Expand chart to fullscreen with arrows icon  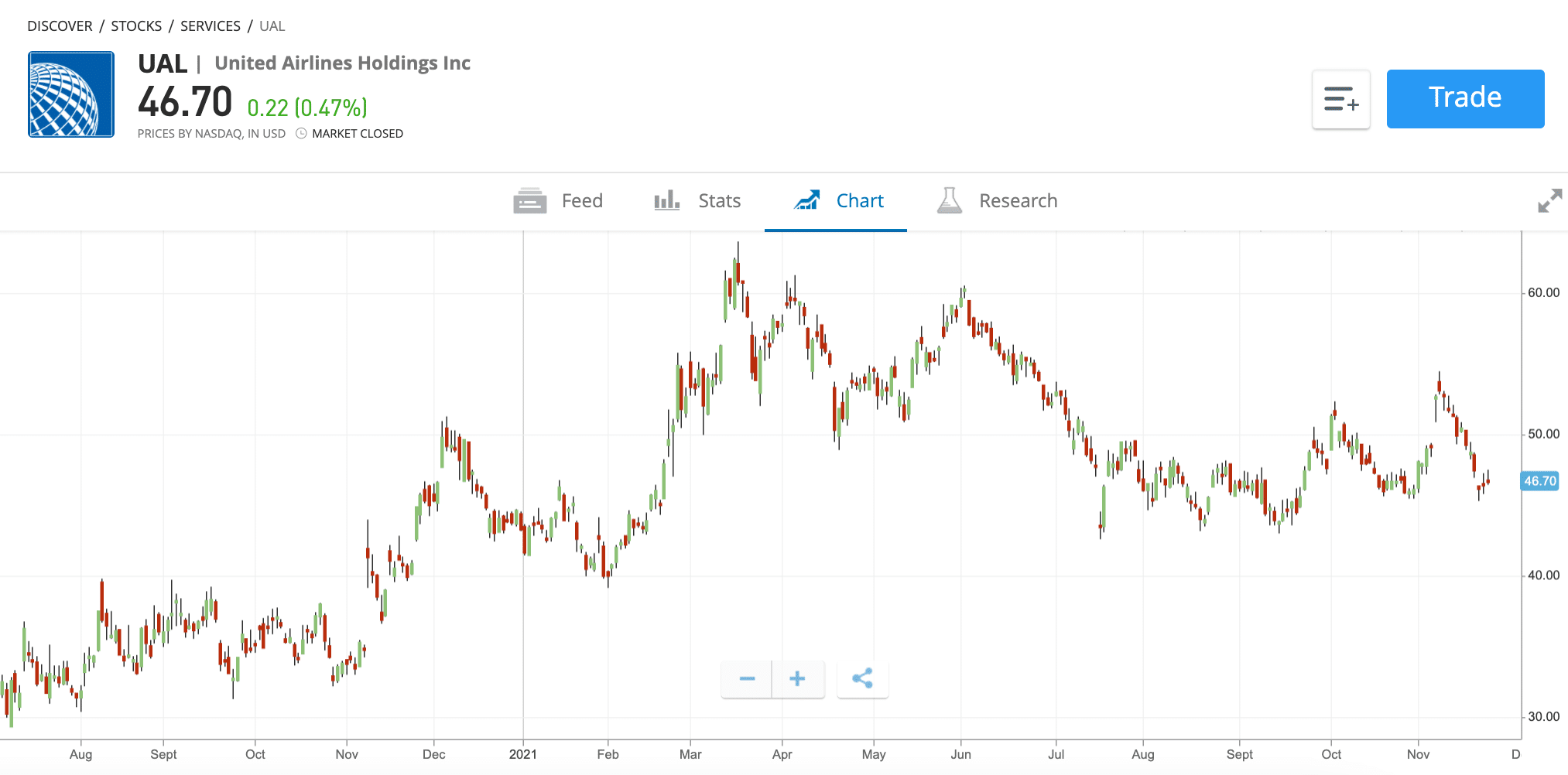tap(1549, 201)
